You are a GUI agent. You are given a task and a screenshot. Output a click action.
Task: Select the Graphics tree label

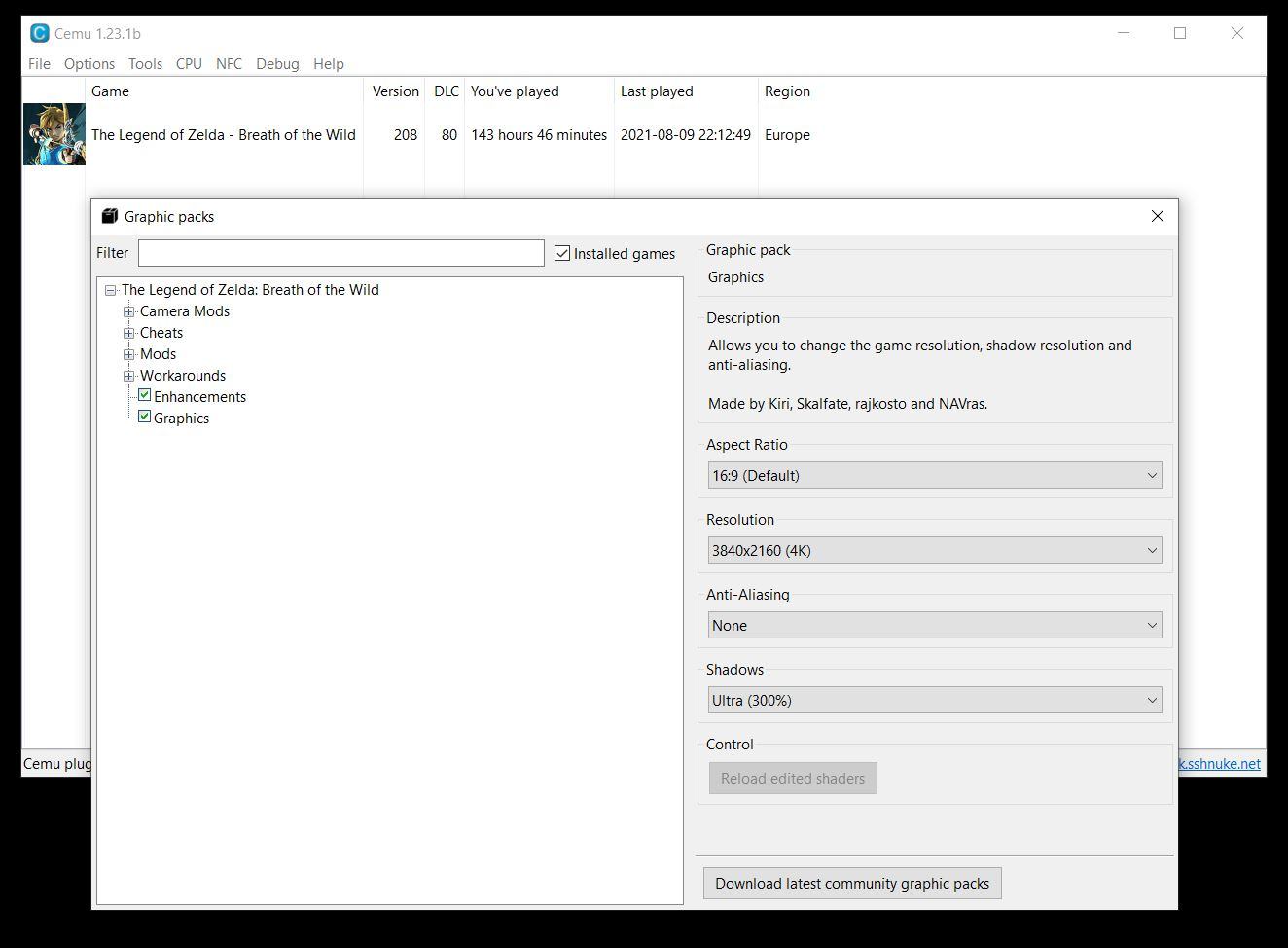(181, 419)
